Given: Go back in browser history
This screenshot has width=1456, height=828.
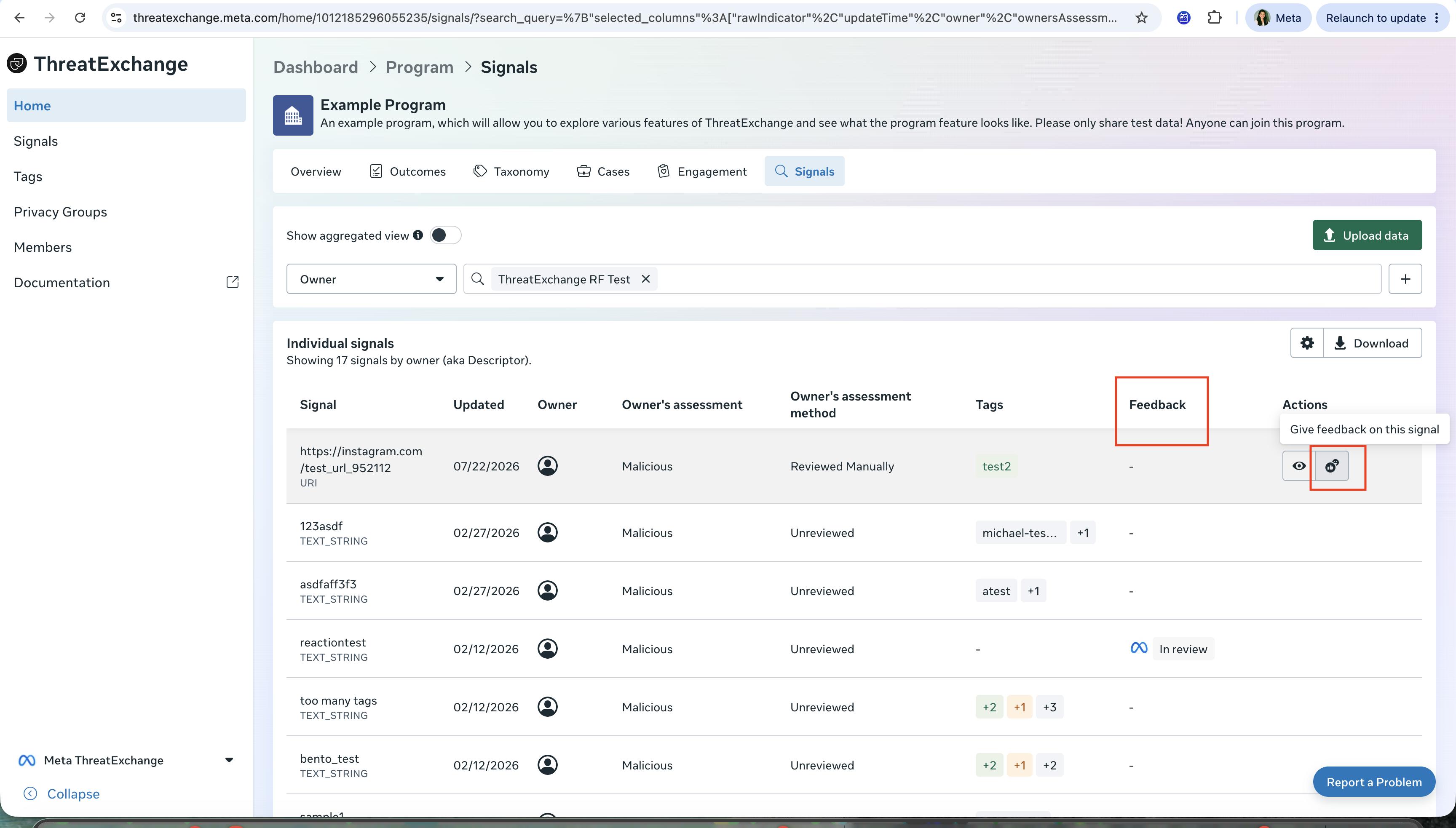Looking at the screenshot, I should click(19, 18).
